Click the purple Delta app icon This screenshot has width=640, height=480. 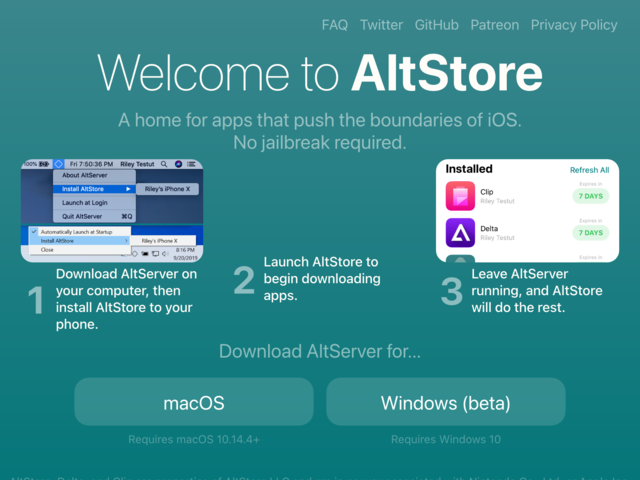[460, 233]
